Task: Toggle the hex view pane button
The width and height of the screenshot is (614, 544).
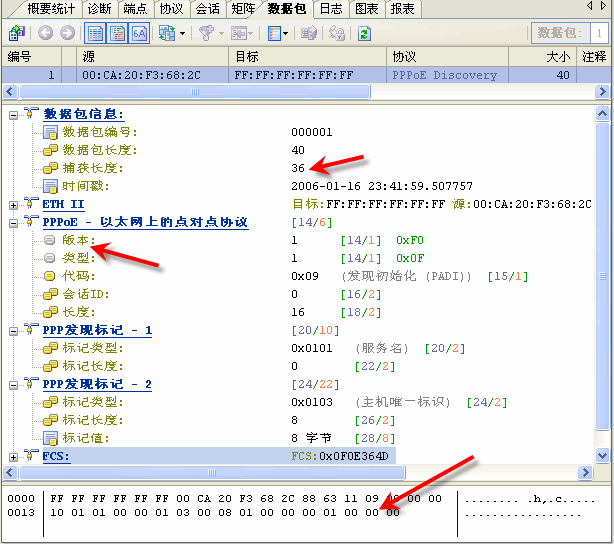Action: coord(139,33)
